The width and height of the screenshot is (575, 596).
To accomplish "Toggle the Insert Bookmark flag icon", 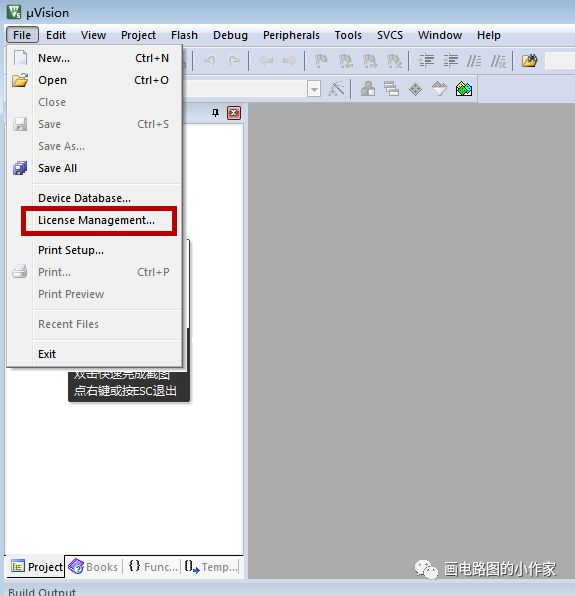I will pyautogui.click(x=322, y=60).
